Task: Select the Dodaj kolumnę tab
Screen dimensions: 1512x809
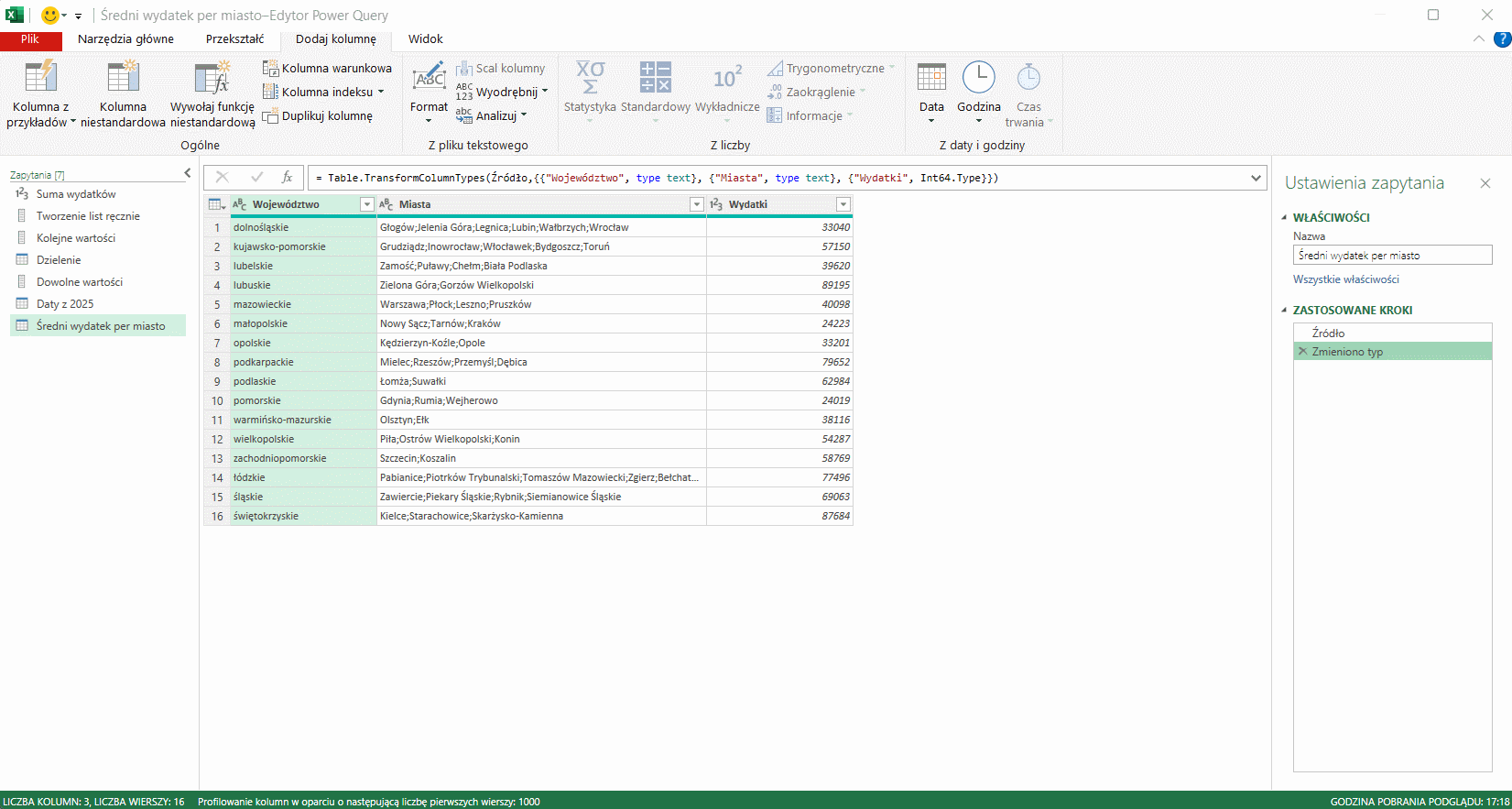Action: pyautogui.click(x=336, y=39)
